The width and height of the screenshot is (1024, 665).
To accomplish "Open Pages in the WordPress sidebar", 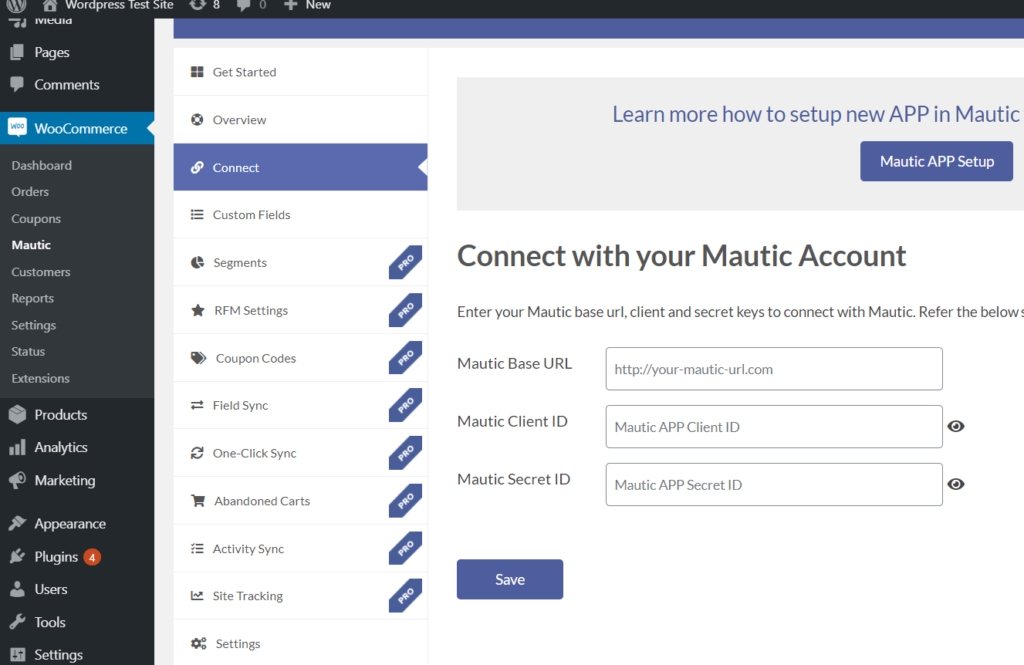I will 77,52.
